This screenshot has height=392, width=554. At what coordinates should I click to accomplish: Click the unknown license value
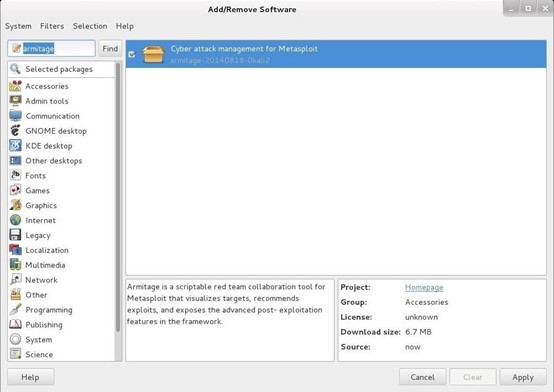click(x=421, y=317)
